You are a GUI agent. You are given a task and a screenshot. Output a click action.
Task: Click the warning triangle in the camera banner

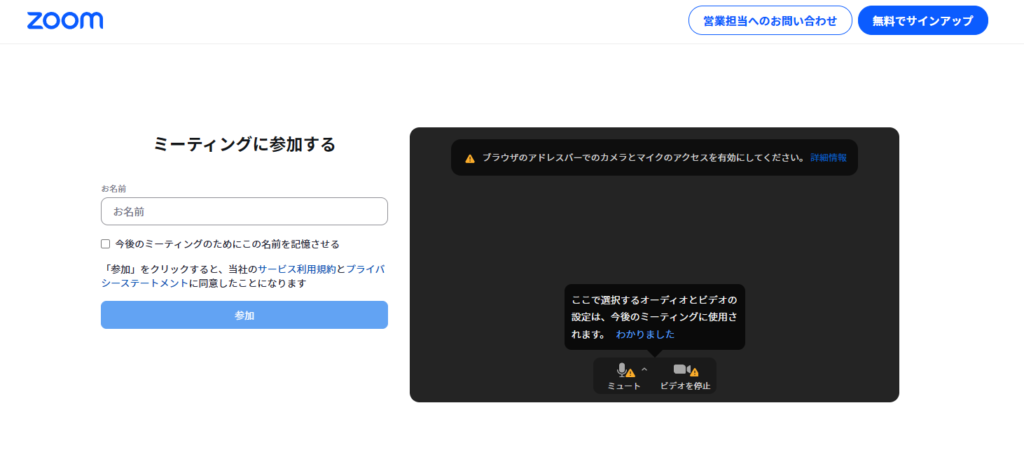coord(470,158)
